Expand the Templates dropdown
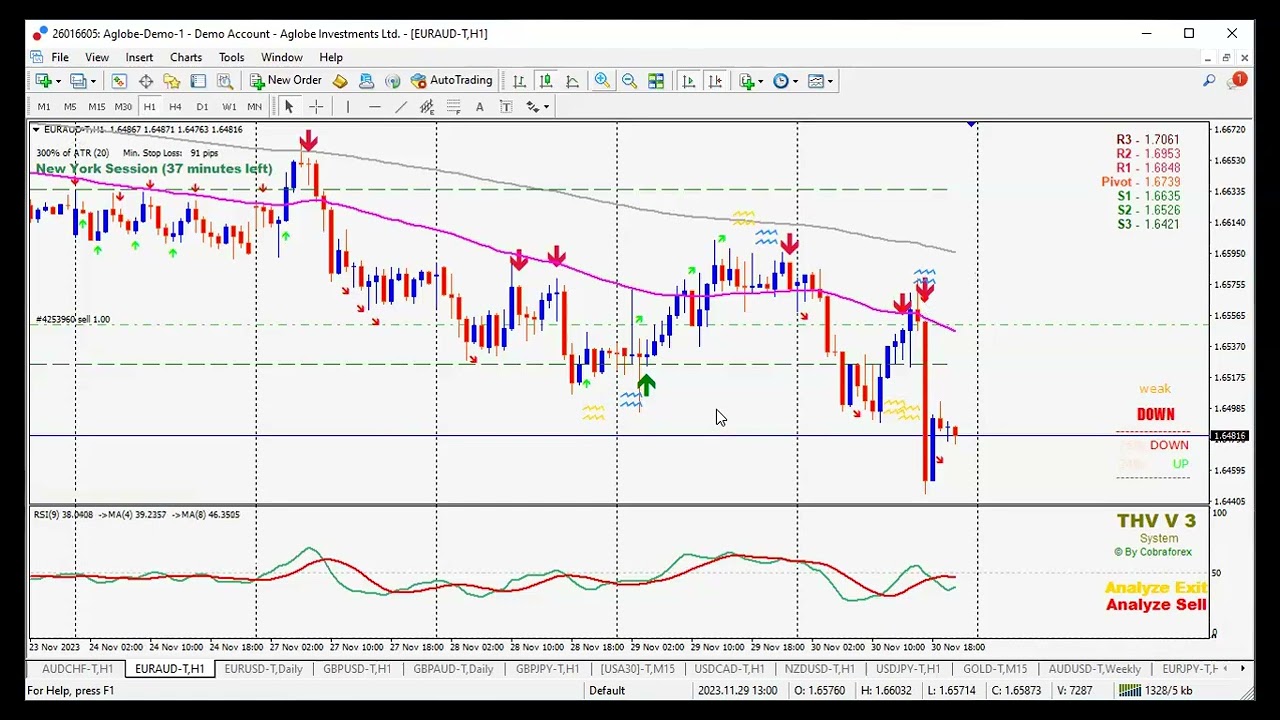Image resolution: width=1280 pixels, height=720 pixels. click(830, 81)
